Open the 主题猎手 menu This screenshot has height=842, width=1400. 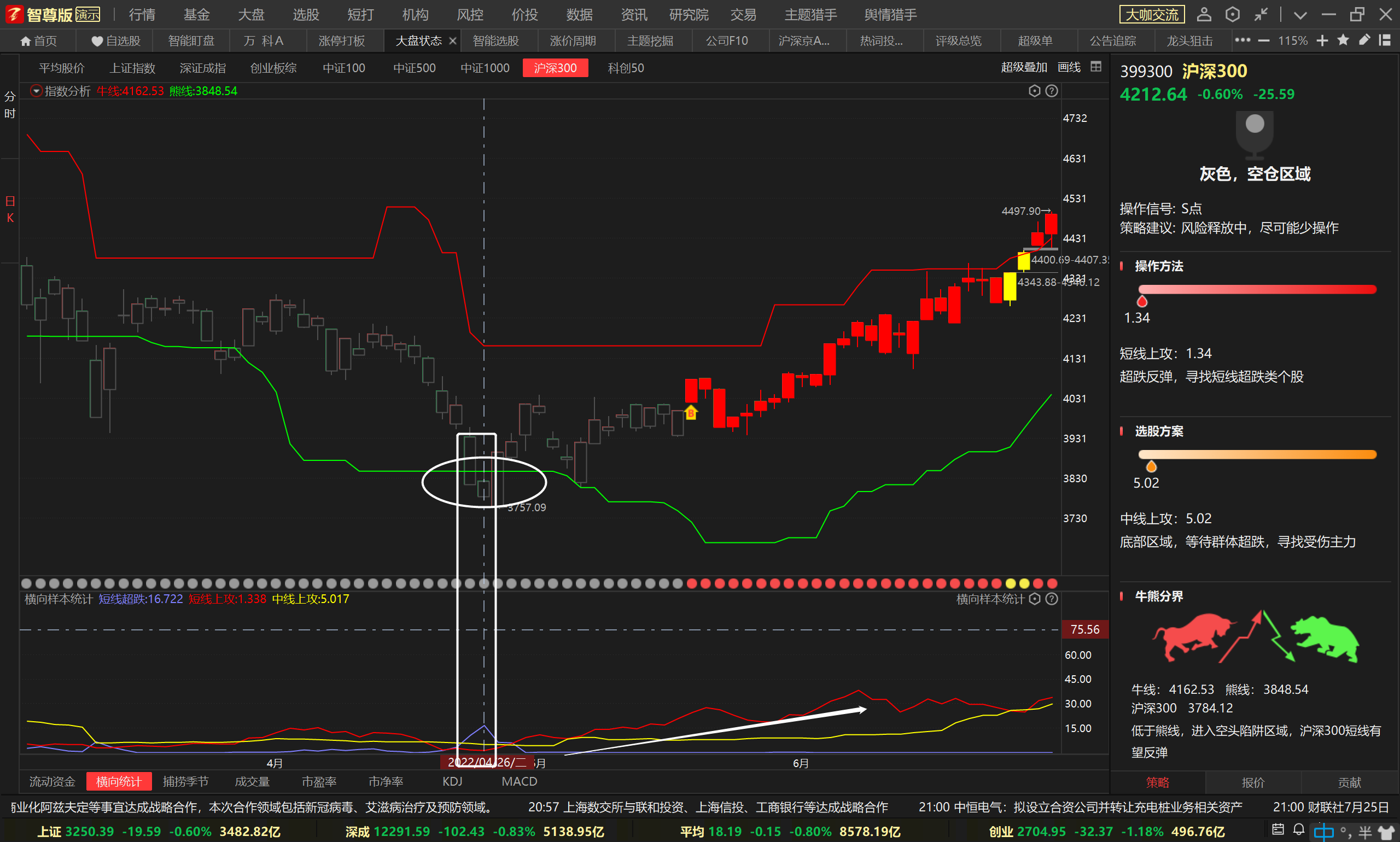[810, 15]
